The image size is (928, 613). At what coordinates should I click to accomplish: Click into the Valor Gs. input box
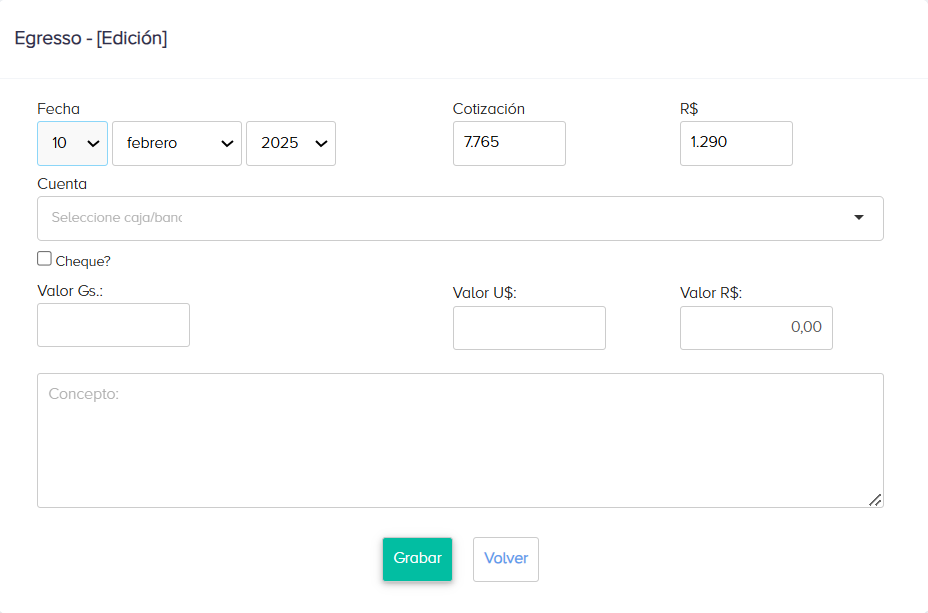click(x=113, y=325)
